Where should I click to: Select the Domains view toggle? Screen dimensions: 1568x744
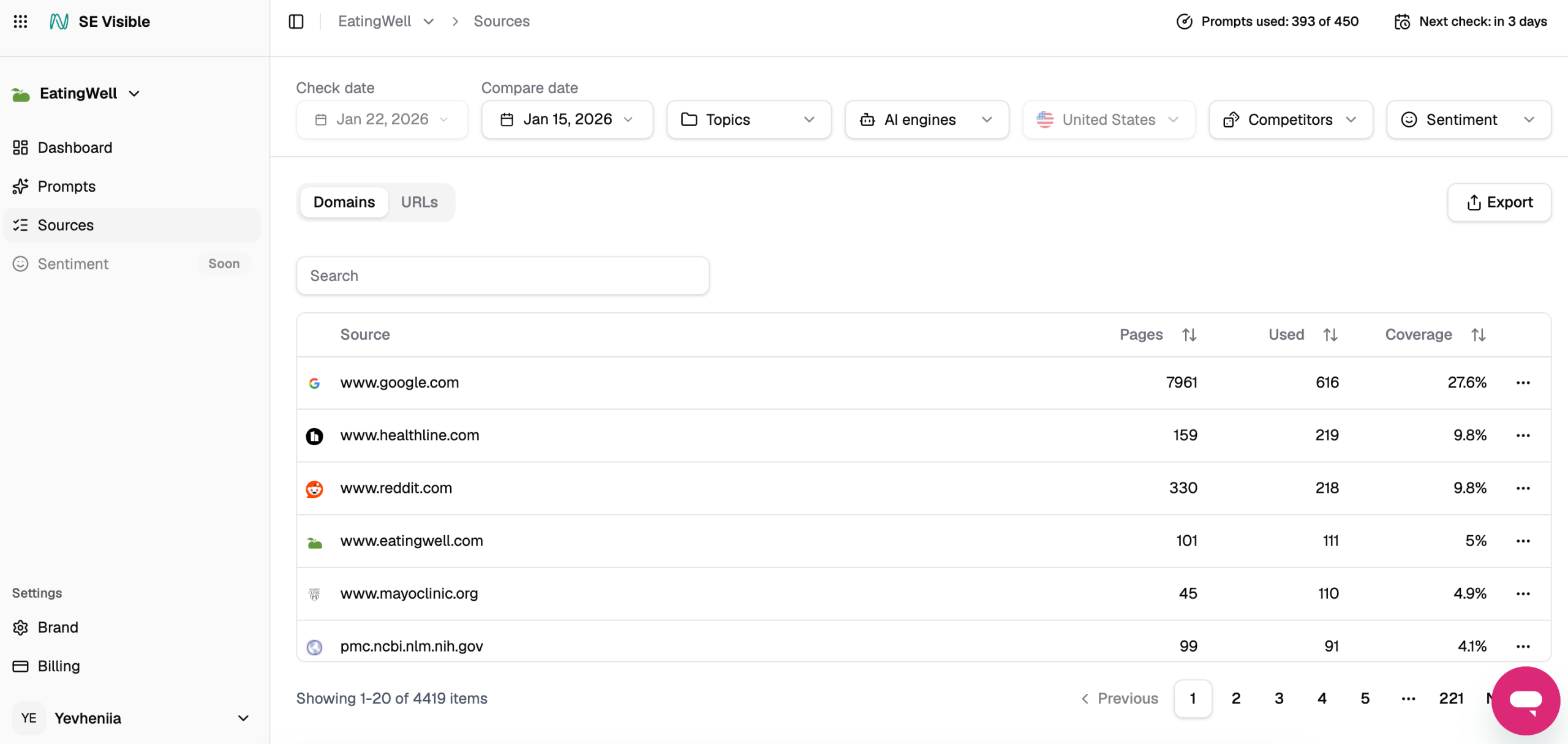[x=344, y=202]
